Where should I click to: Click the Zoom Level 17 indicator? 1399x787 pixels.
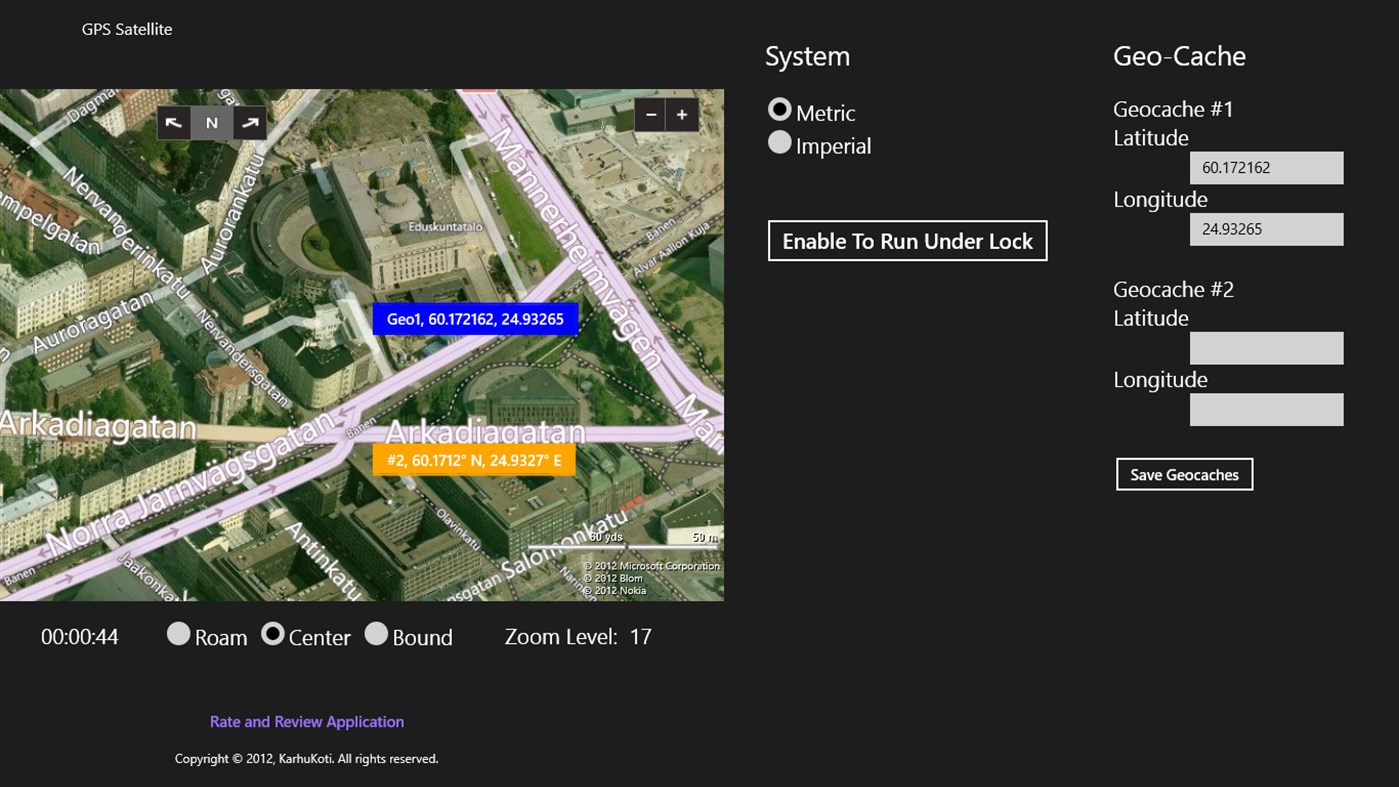click(578, 636)
